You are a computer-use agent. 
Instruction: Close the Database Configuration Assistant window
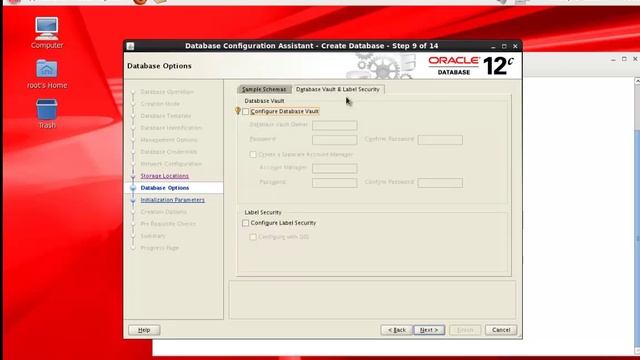(515, 46)
